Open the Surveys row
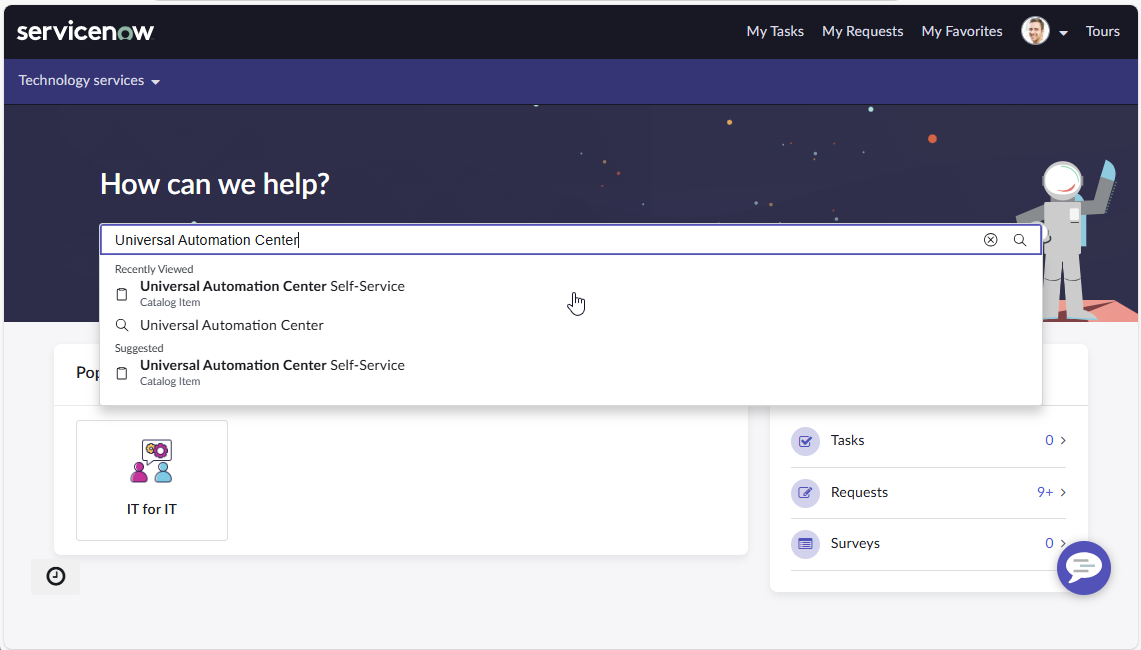This screenshot has height=650, width=1141. pos(929,544)
